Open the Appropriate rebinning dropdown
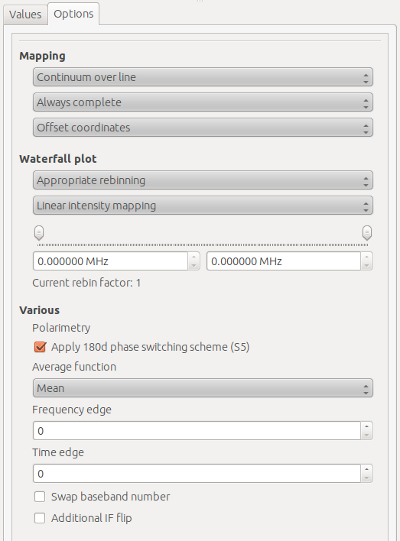The image size is (400, 541). 203,180
